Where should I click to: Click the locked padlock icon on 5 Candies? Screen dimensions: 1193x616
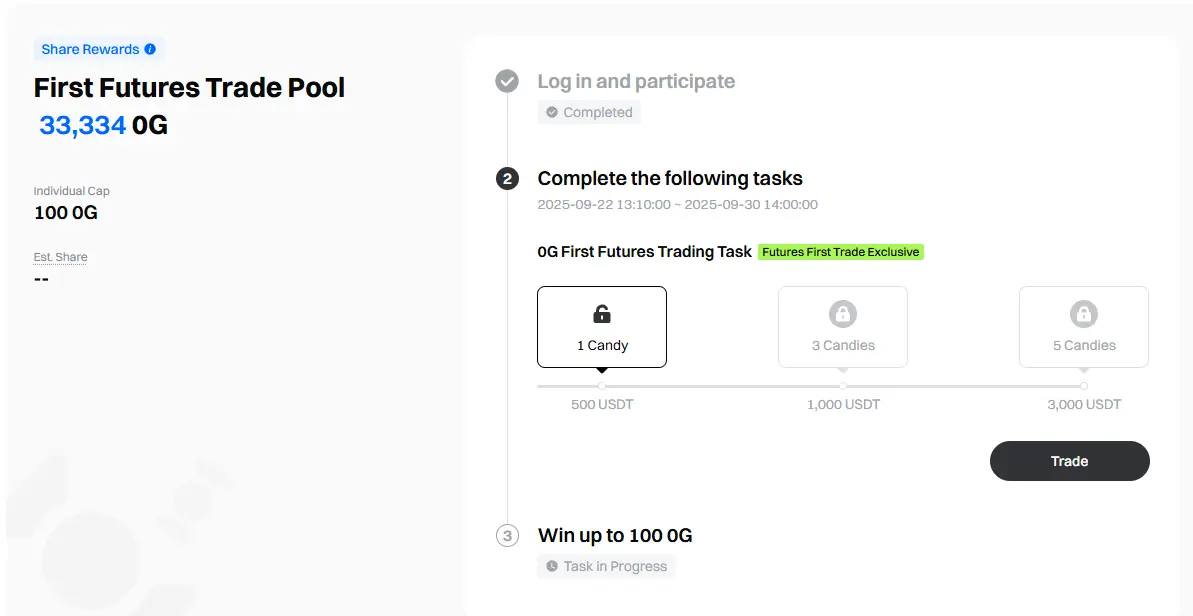[x=1083, y=313]
